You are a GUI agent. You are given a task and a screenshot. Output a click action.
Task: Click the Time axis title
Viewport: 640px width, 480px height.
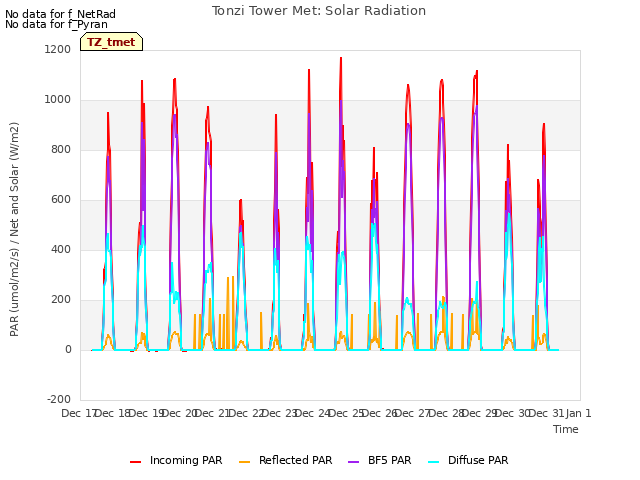(566, 429)
